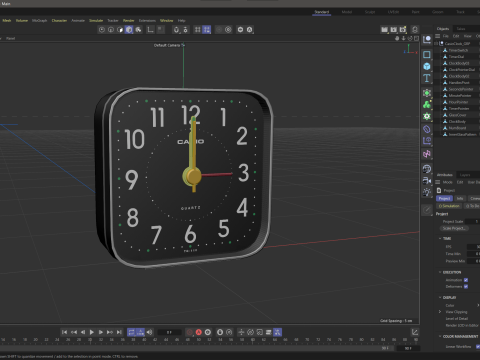
Task: Select the Info attribute tab button
Action: (460, 198)
